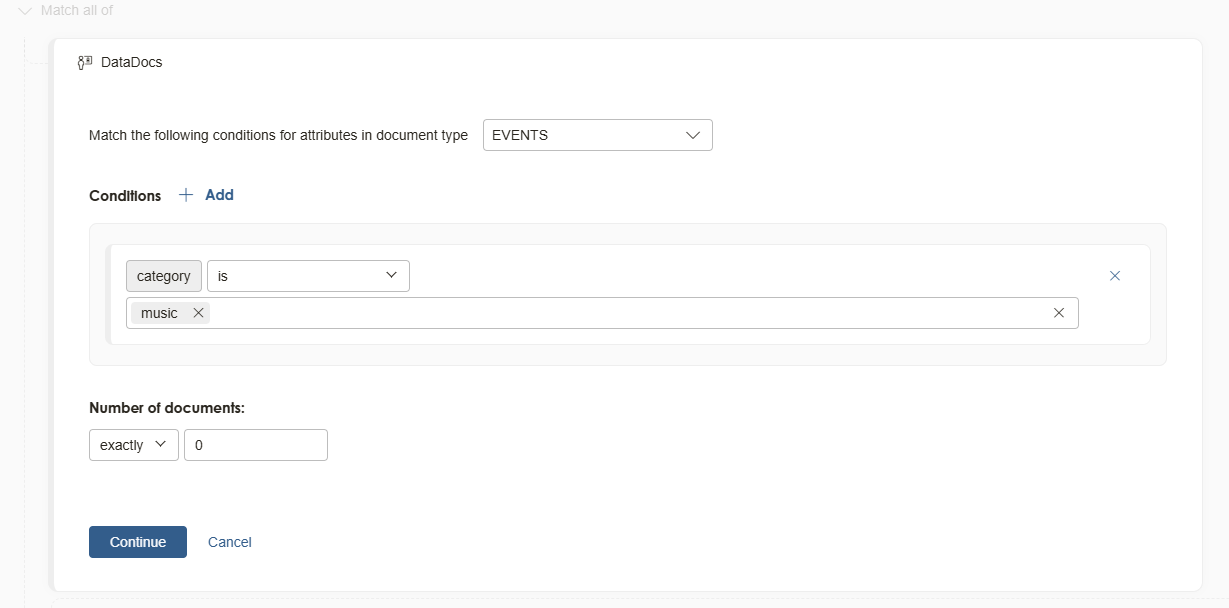
Task: Click the chevron arrow on the EVENTS selector
Action: tap(693, 134)
